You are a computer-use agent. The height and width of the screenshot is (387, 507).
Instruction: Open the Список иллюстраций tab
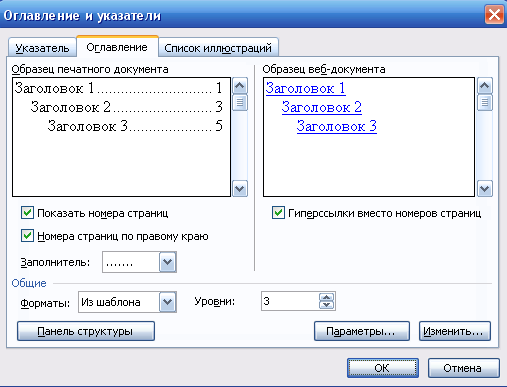click(218, 48)
